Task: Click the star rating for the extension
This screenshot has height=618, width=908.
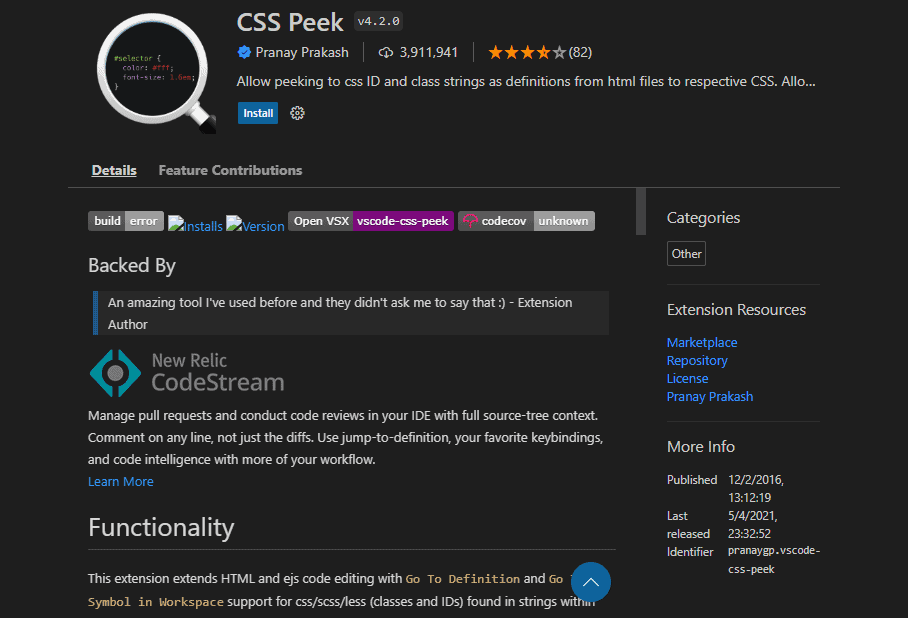Action: pyautogui.click(x=527, y=53)
